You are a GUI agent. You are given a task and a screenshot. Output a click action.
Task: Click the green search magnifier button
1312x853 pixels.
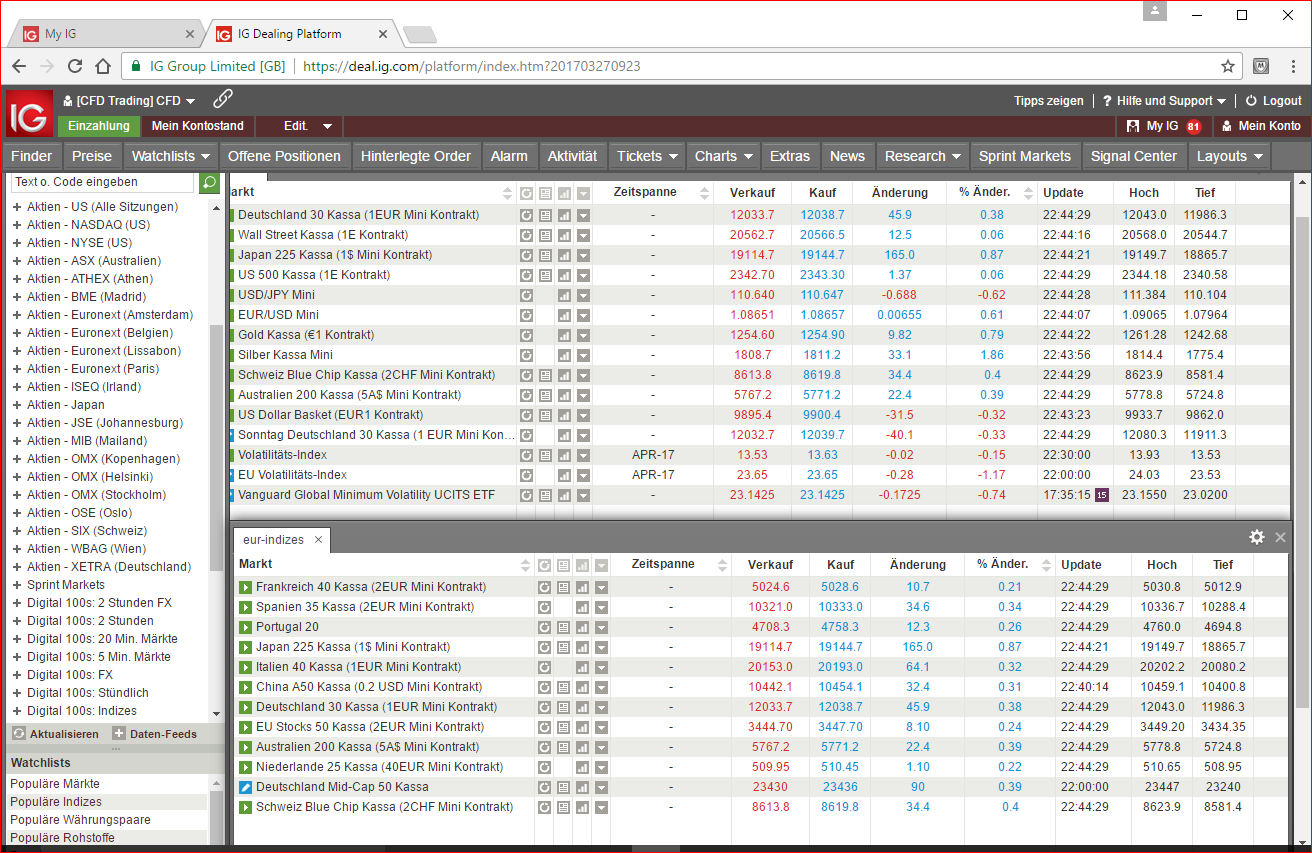[x=209, y=182]
